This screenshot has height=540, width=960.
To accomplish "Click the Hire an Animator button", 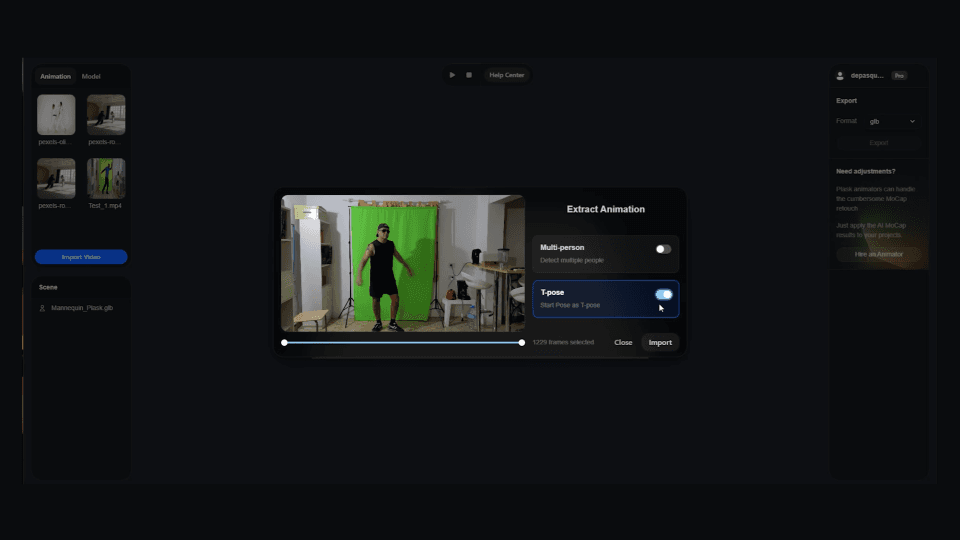I will click(x=878, y=254).
